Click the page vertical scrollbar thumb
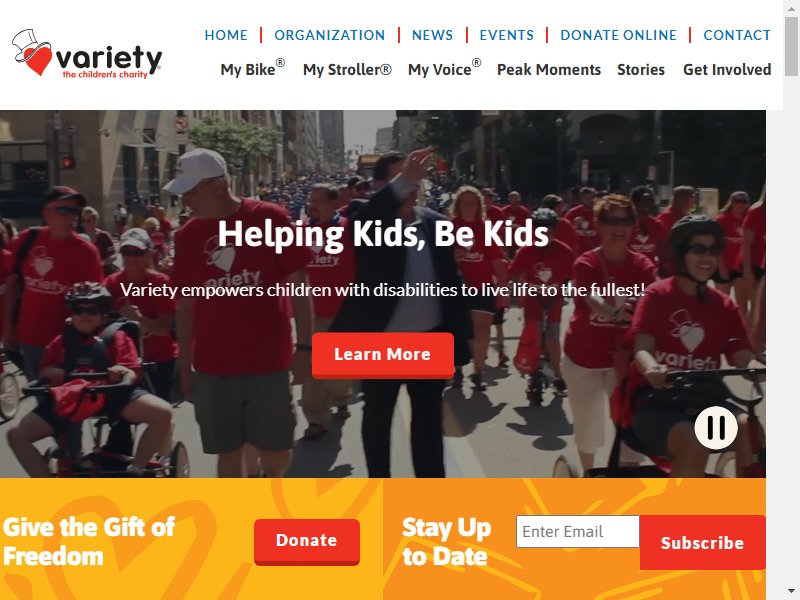 (x=791, y=46)
